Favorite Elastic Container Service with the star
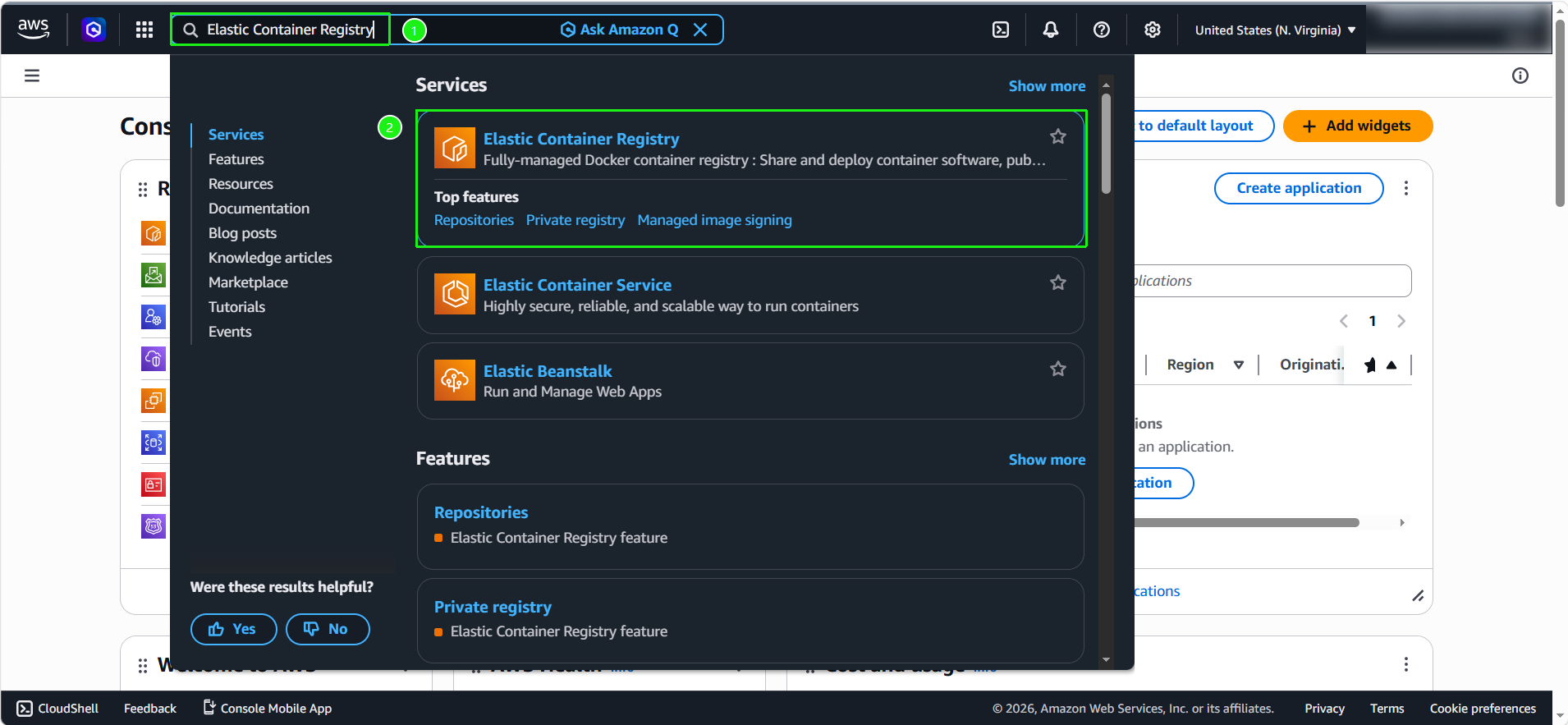Screen dimensions: 1568x725 click(1058, 282)
